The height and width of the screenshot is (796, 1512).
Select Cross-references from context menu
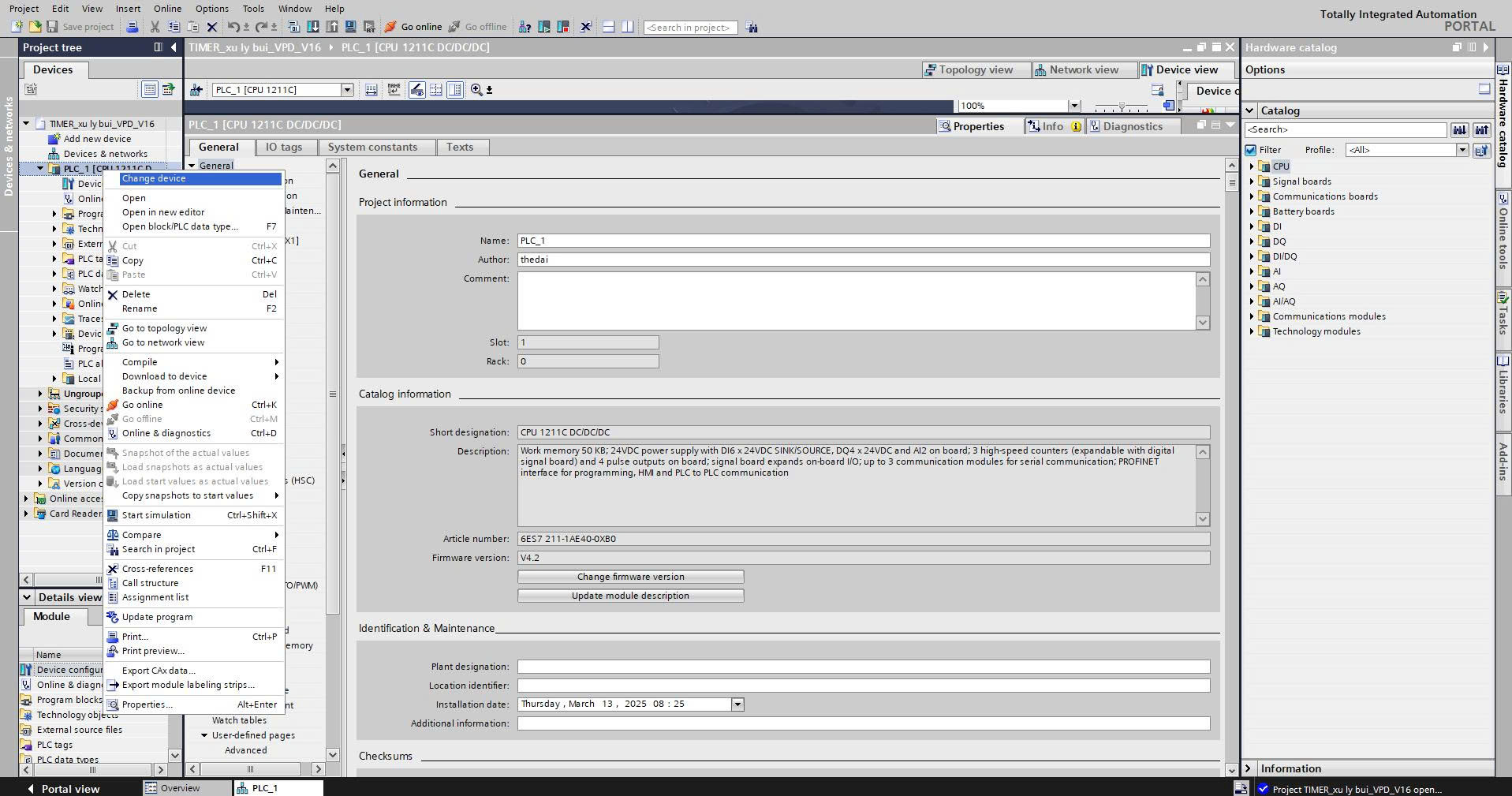(x=194, y=569)
